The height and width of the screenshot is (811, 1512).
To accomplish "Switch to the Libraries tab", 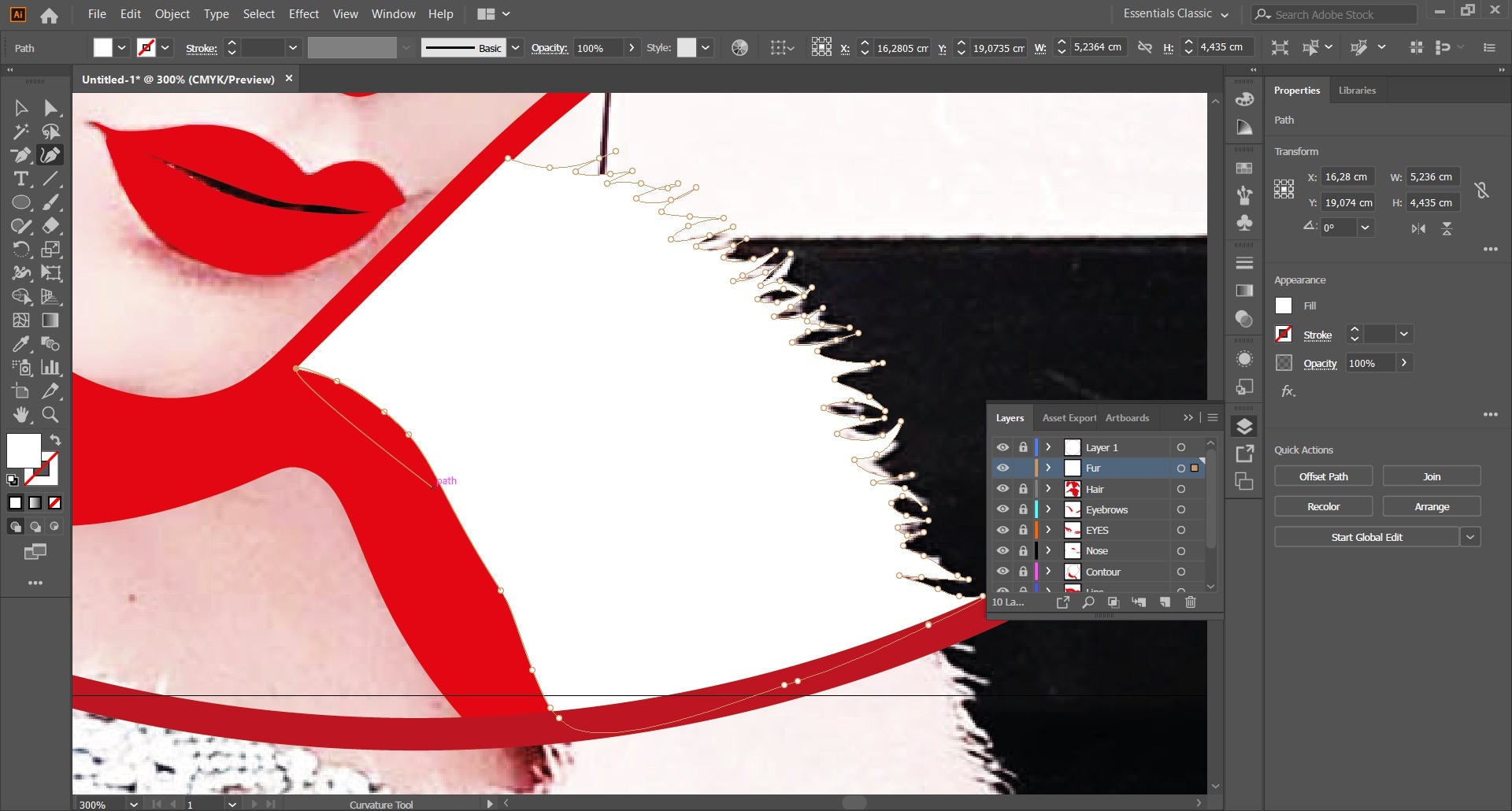I will coord(1357,91).
